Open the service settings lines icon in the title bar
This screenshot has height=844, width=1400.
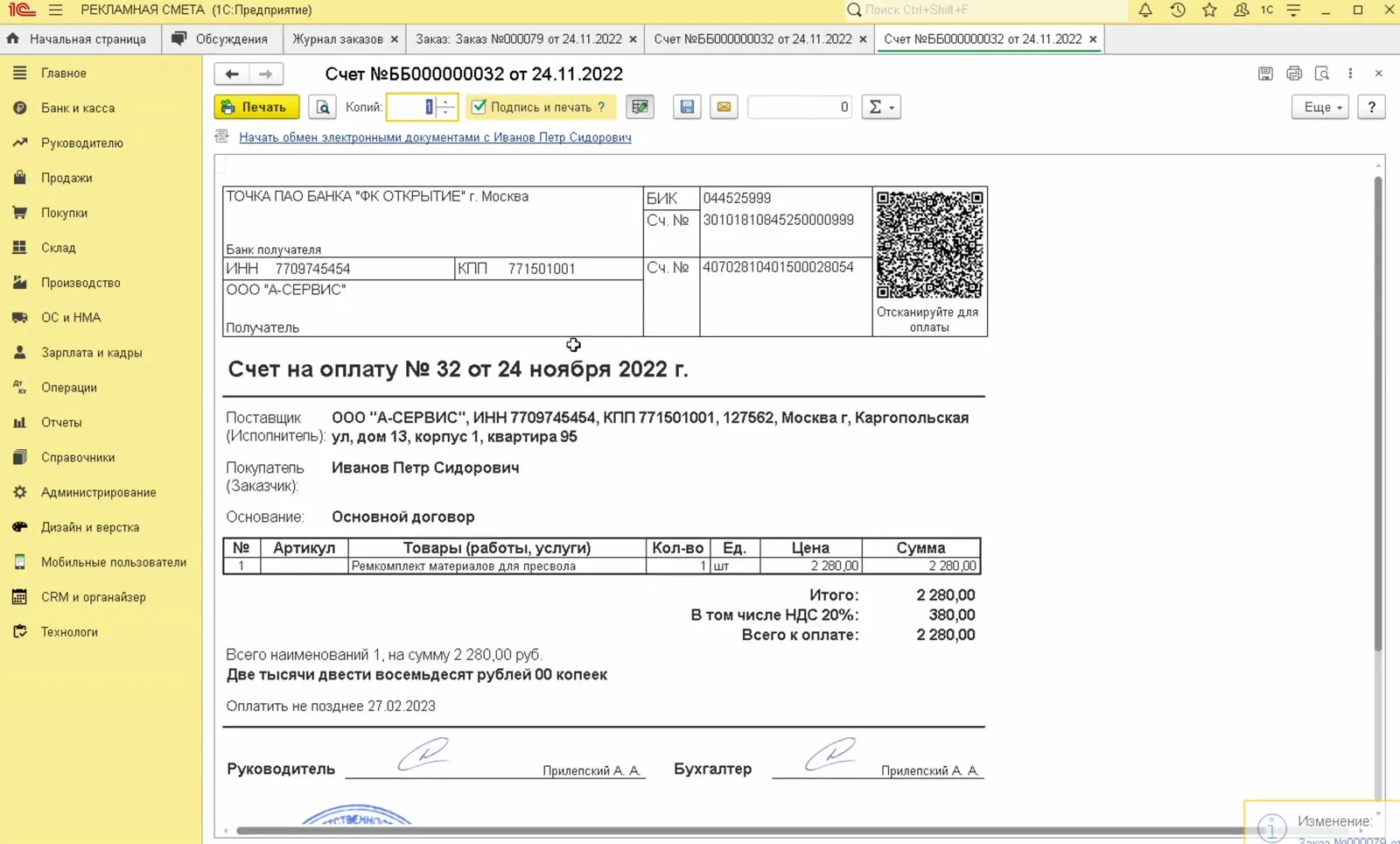pos(1293,11)
